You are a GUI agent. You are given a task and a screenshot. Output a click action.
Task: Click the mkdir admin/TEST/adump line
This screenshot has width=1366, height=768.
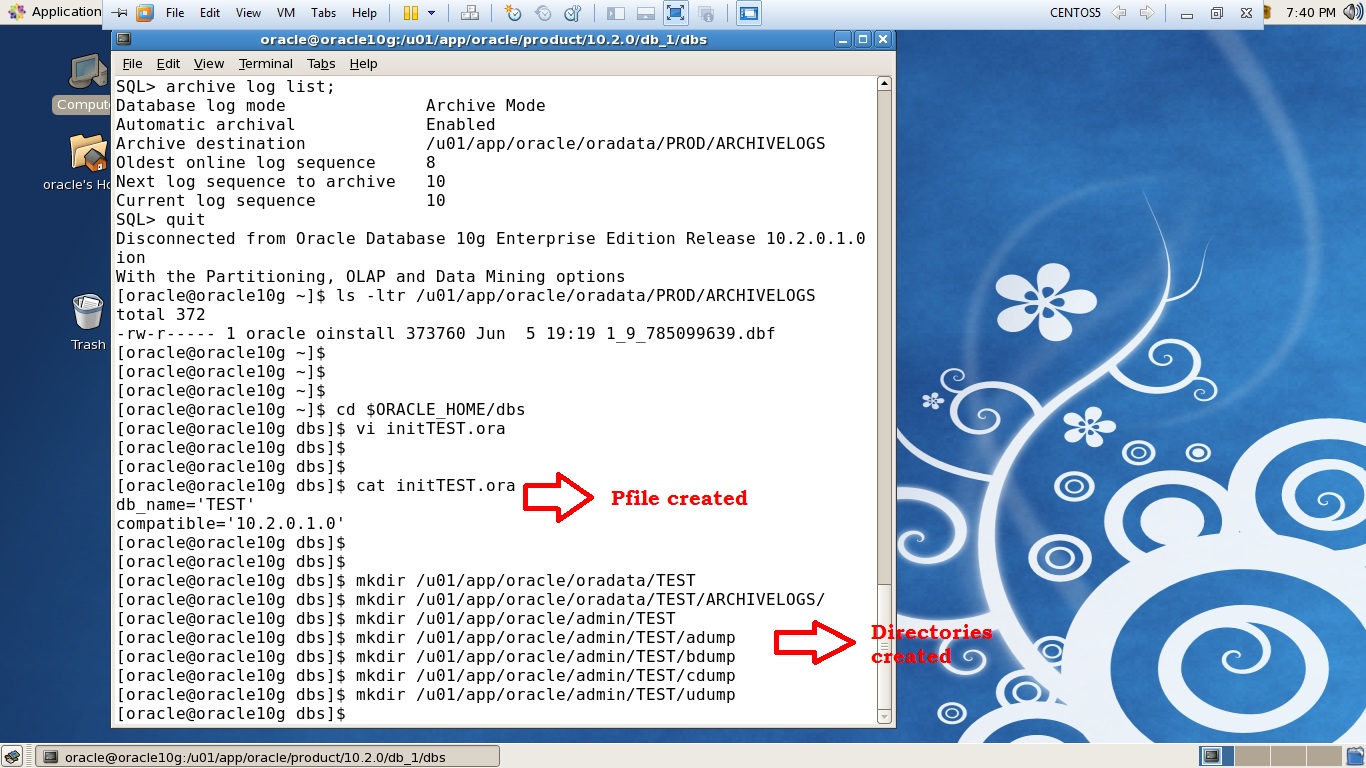coord(546,638)
